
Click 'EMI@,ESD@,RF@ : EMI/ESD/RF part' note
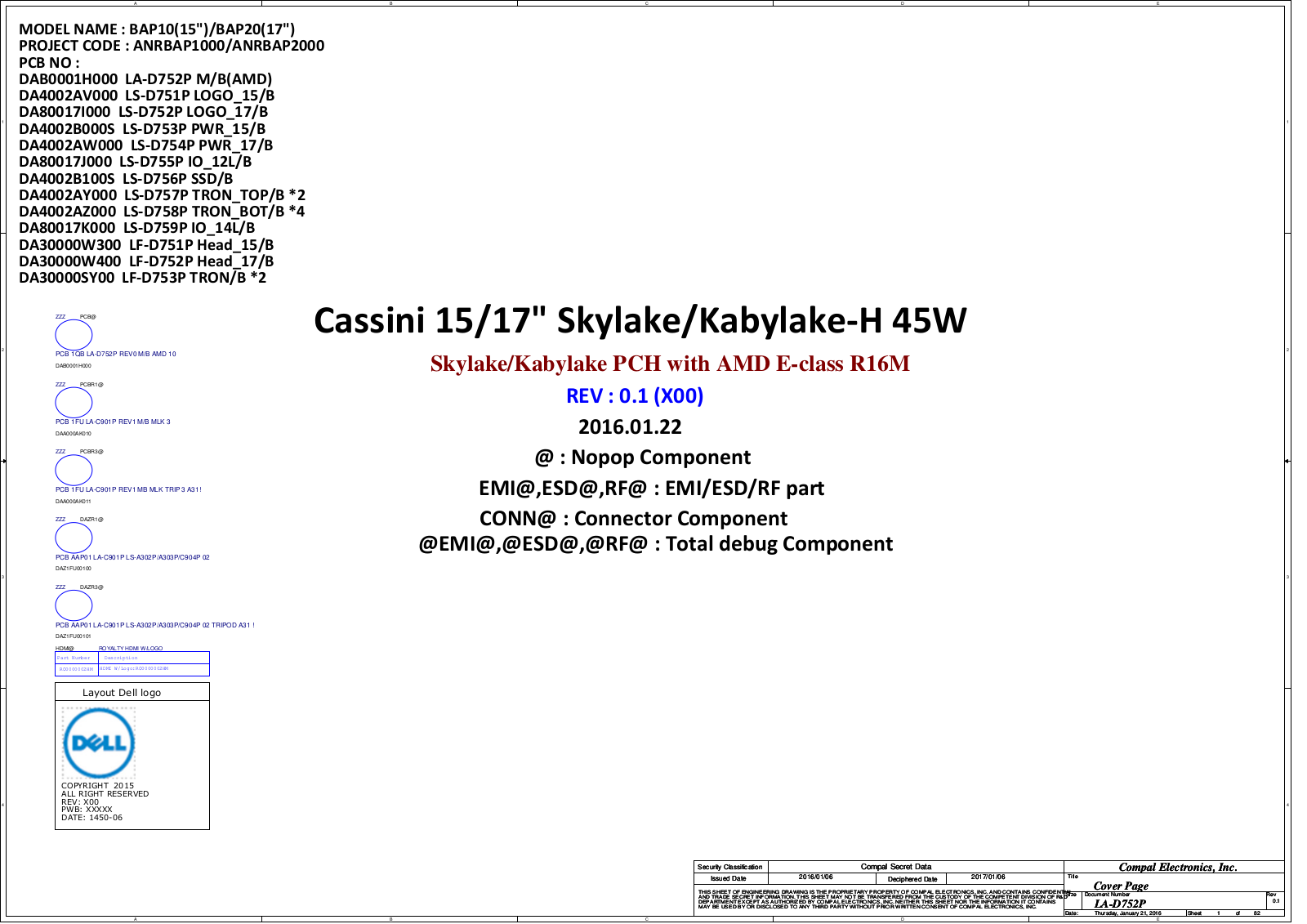point(651,489)
